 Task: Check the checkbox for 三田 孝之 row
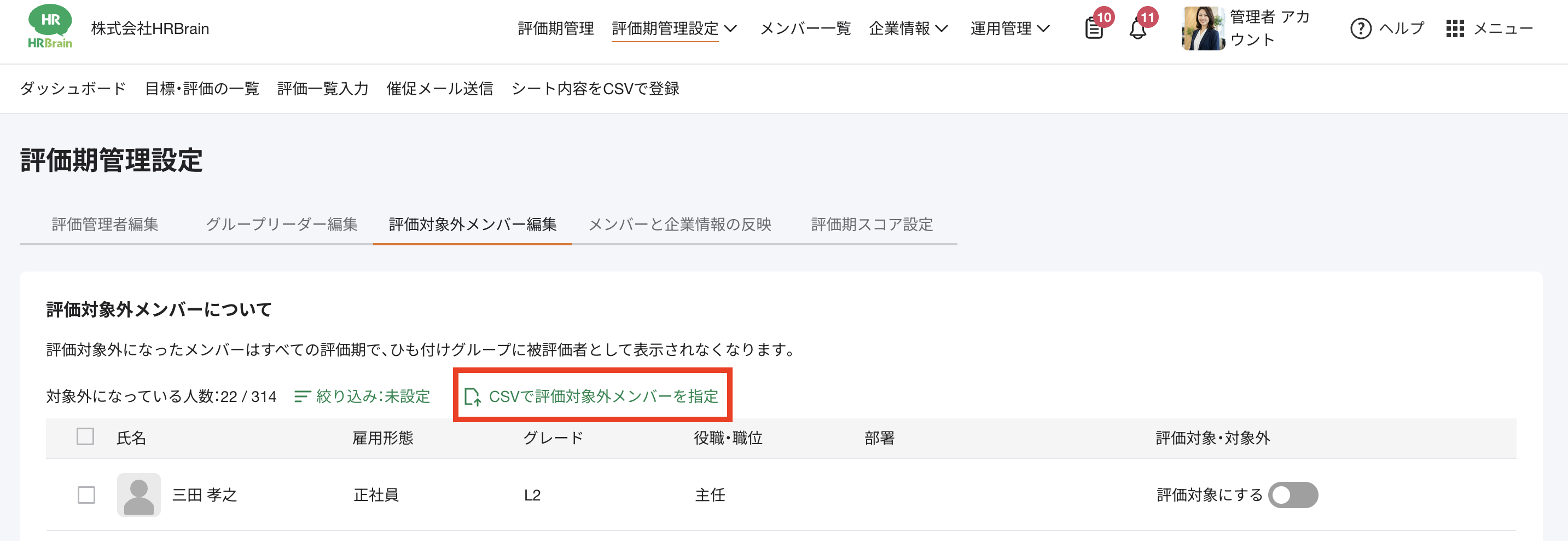[x=86, y=494]
